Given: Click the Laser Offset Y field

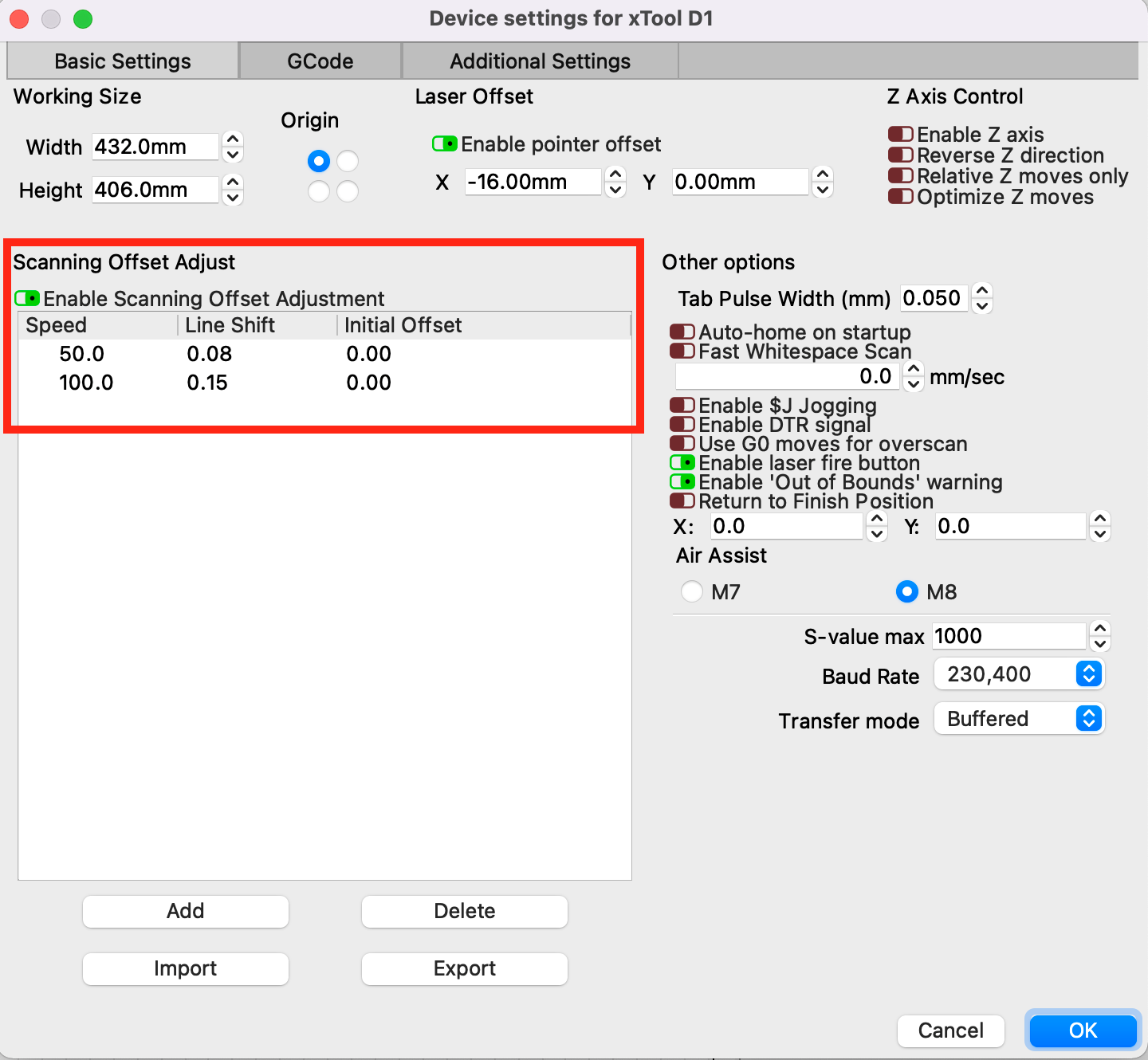Looking at the screenshot, I should (740, 182).
